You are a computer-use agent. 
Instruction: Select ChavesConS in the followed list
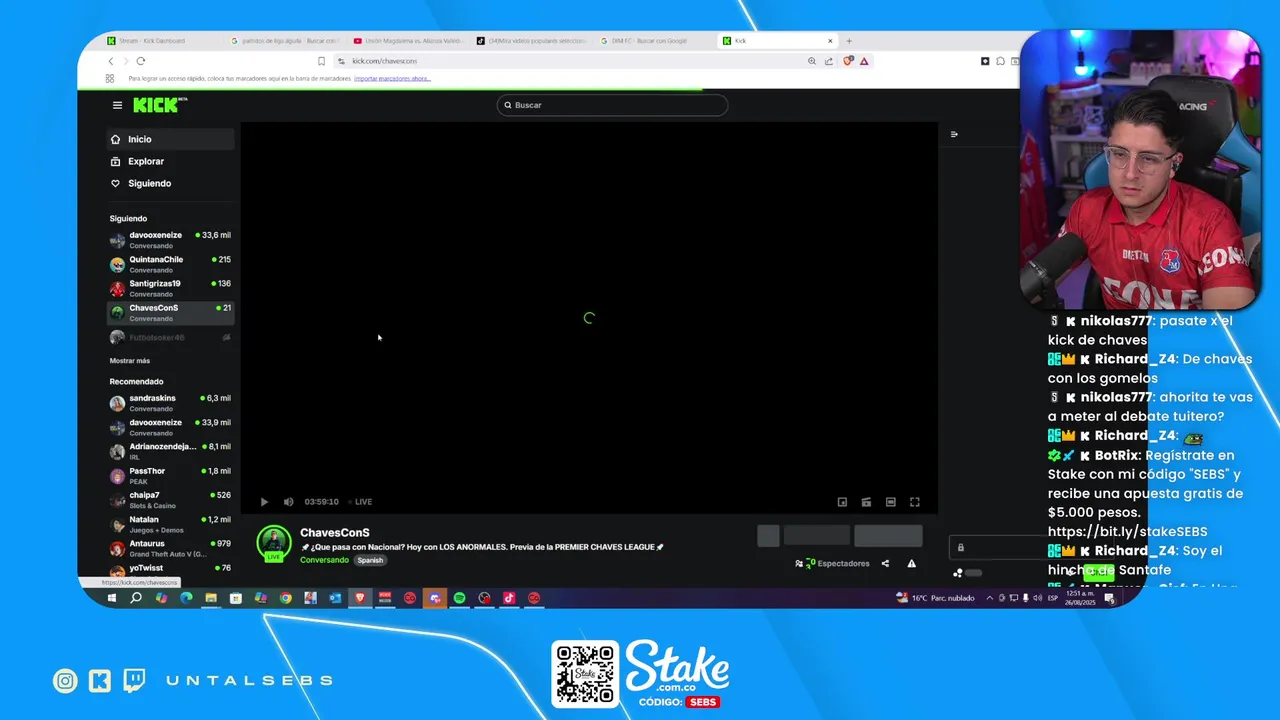coord(170,312)
